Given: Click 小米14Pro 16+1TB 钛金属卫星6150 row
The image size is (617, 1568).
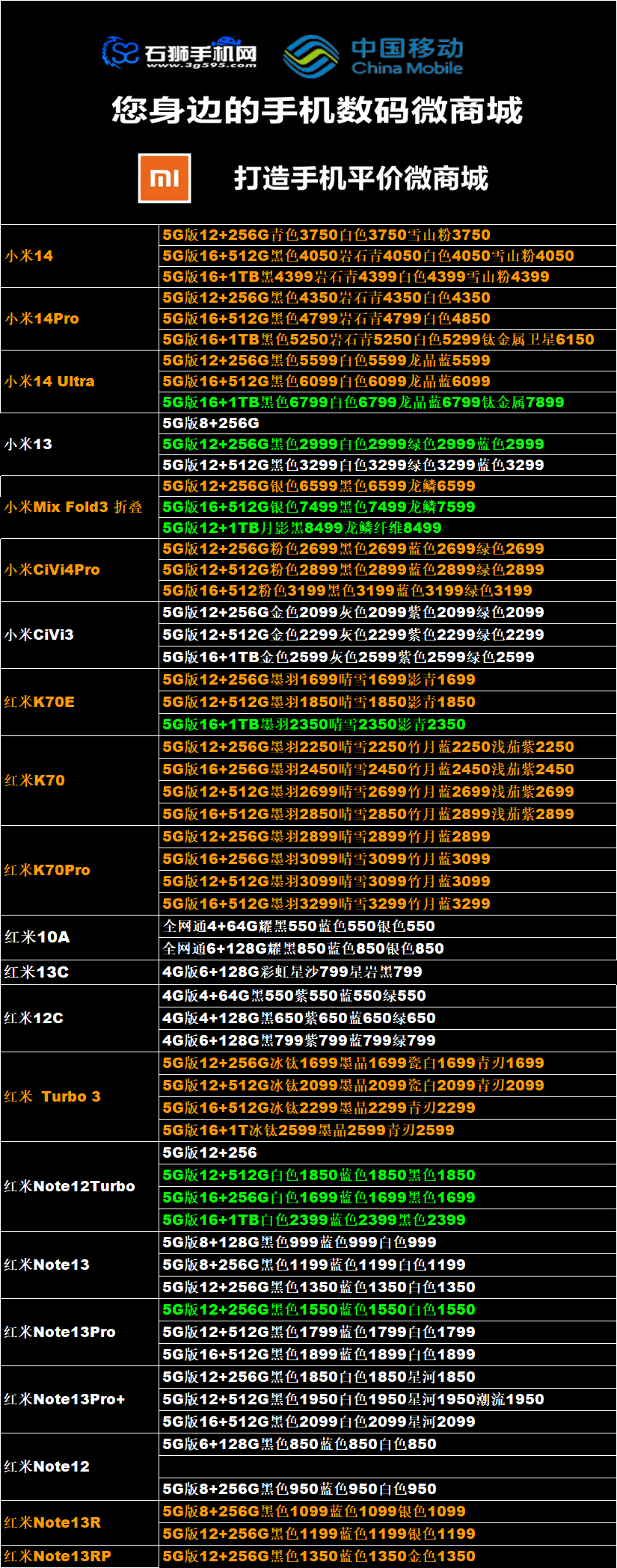Looking at the screenshot, I should (387, 339).
